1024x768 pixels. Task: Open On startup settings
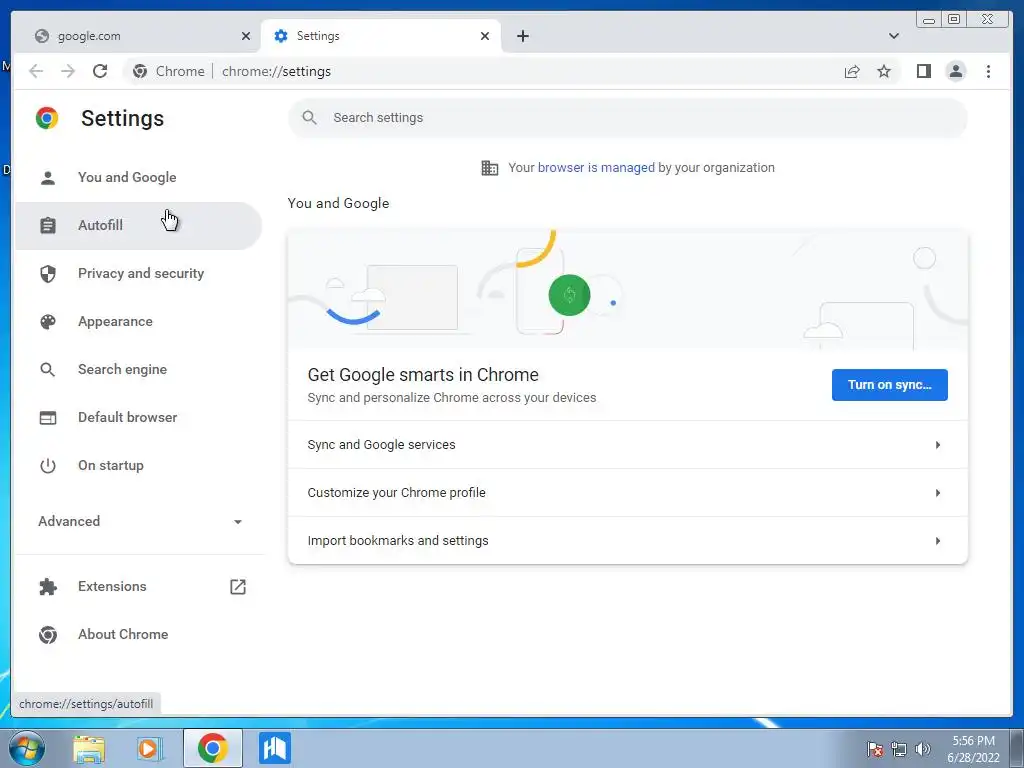click(139, 466)
